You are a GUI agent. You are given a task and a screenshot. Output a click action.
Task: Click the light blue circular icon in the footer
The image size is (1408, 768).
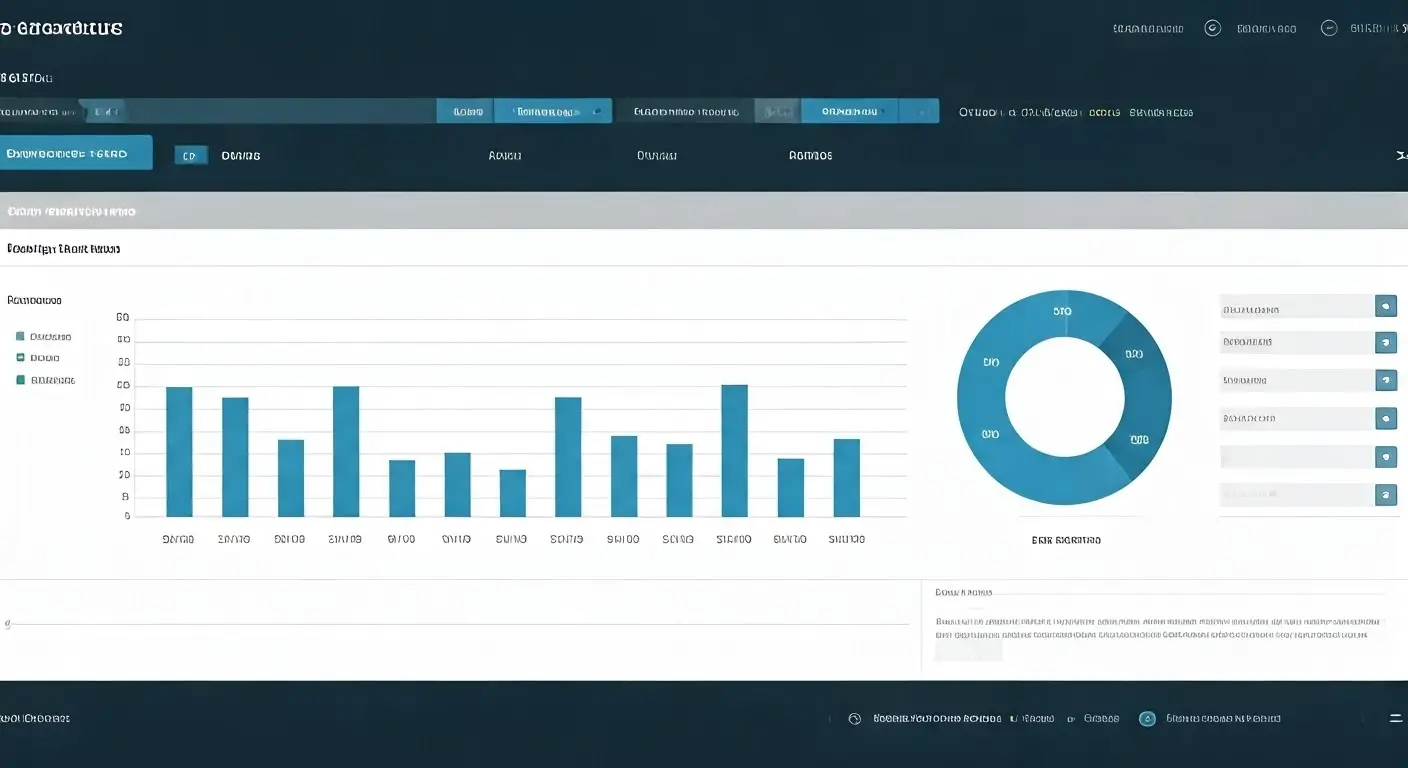1148,718
